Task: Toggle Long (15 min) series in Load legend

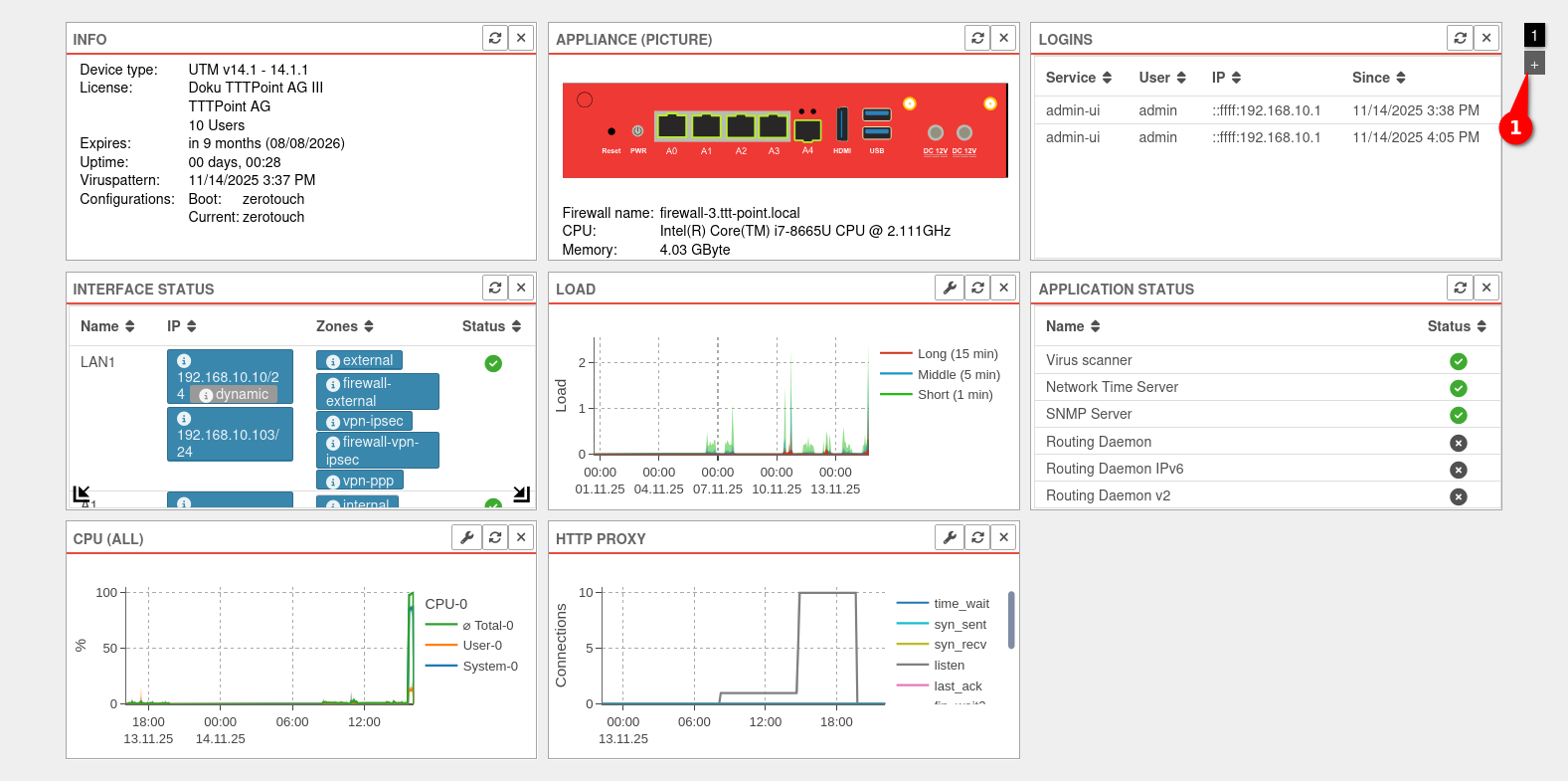Action: pos(957,354)
